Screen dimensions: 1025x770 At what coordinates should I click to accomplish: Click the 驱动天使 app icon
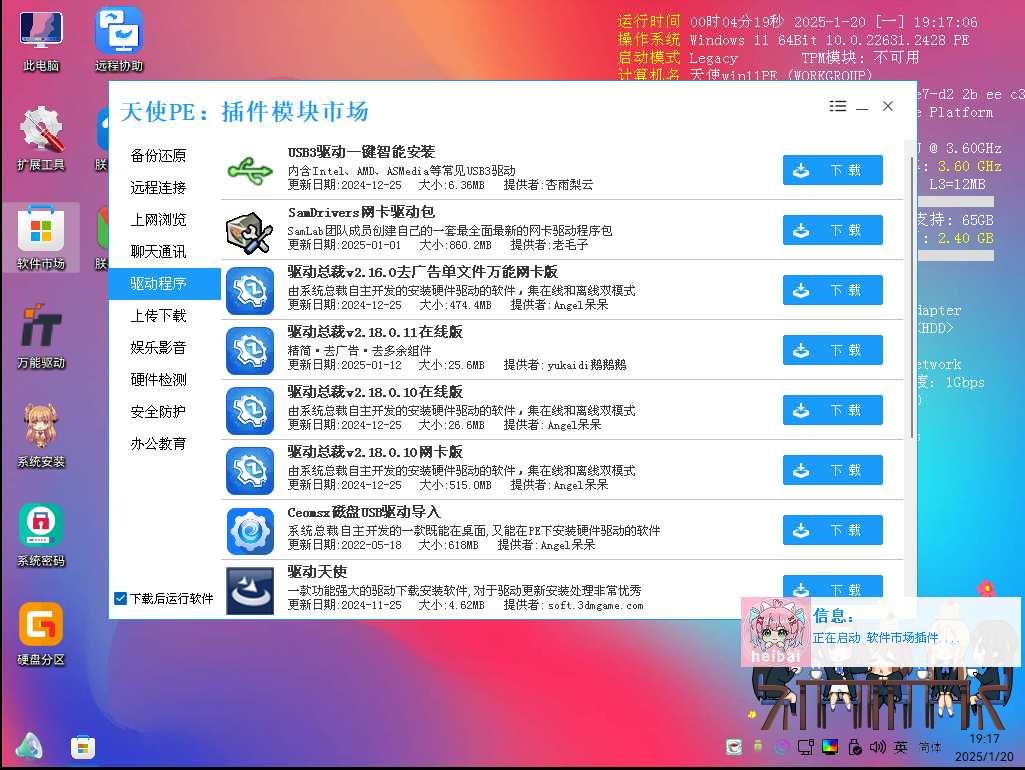(250, 591)
